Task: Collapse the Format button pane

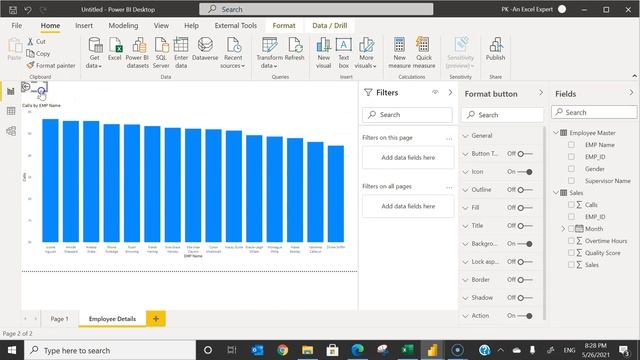Action: (x=541, y=93)
